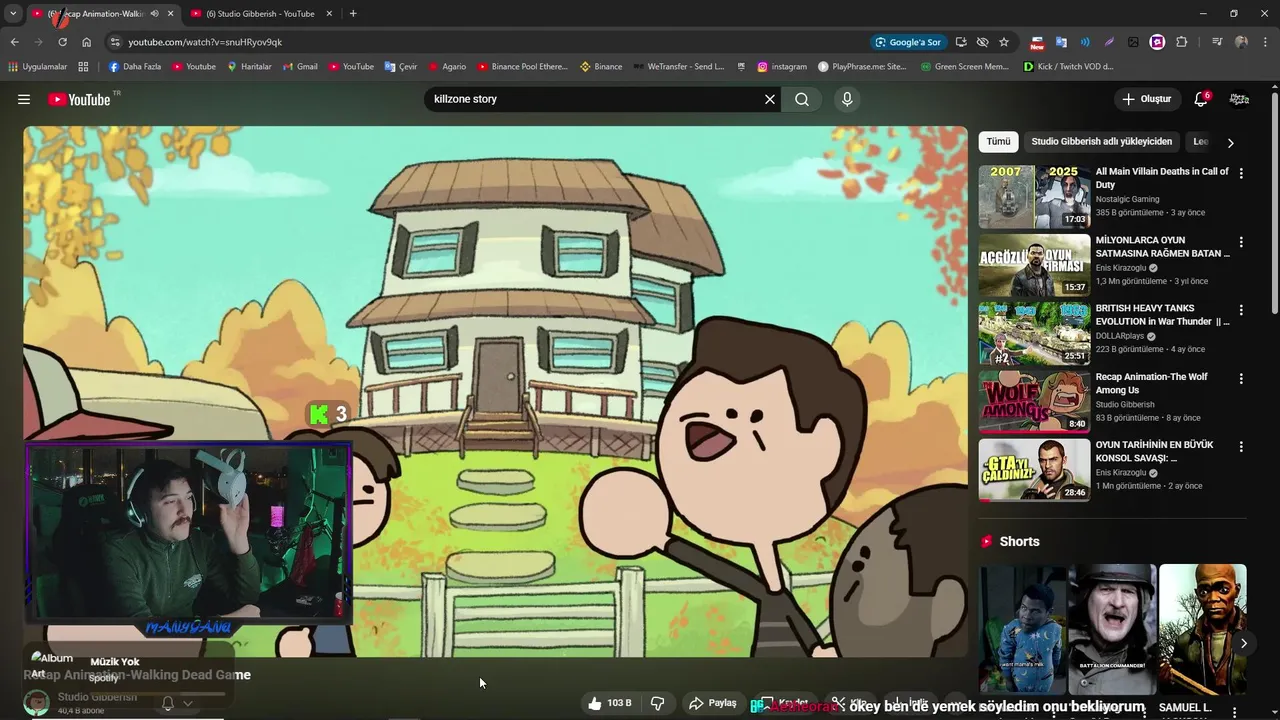Select the Tümü filter chip

pyautogui.click(x=998, y=142)
